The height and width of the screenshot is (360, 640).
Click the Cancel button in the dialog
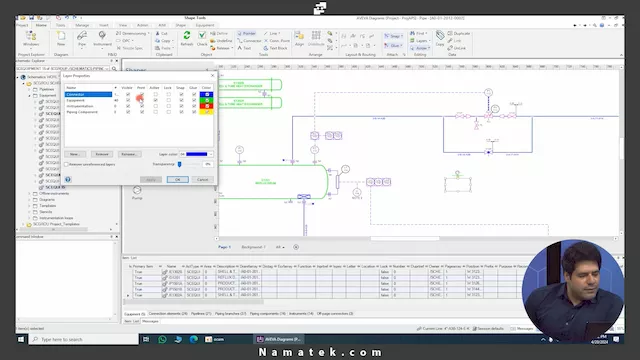point(202,180)
